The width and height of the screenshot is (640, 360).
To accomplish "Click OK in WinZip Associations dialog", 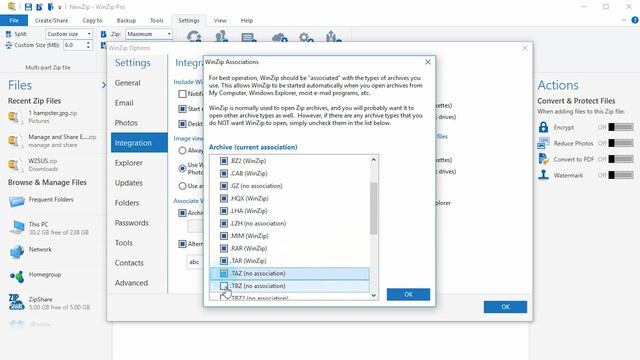I will tap(408, 294).
